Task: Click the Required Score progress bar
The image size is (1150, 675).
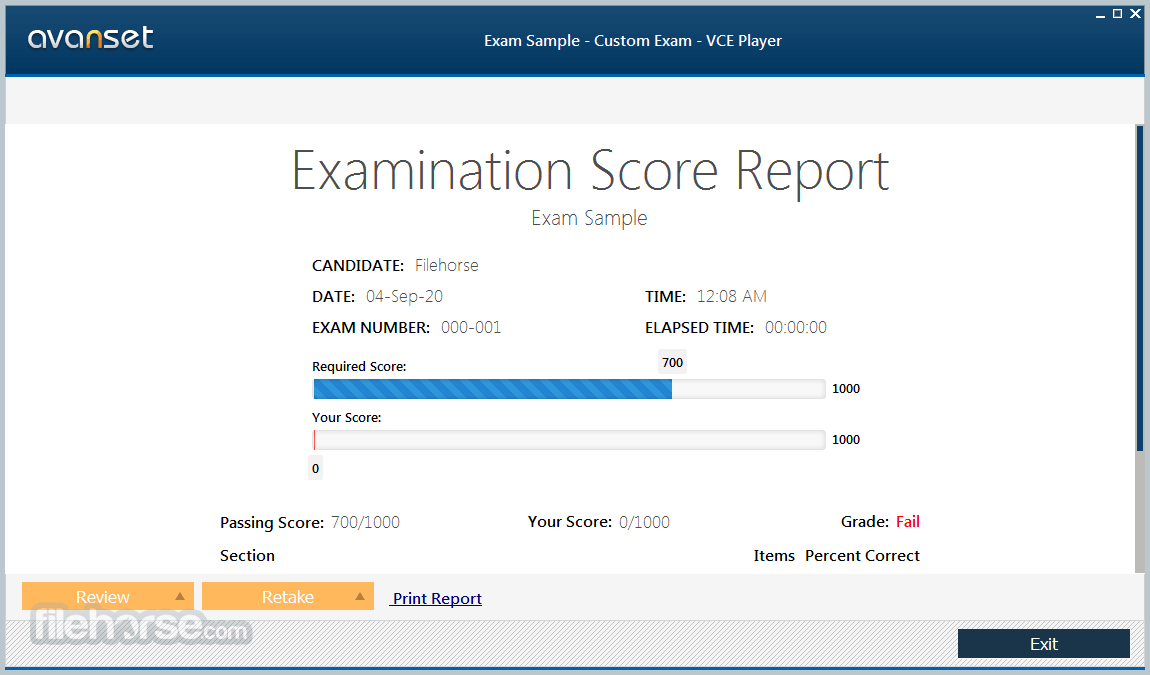Action: (x=569, y=389)
